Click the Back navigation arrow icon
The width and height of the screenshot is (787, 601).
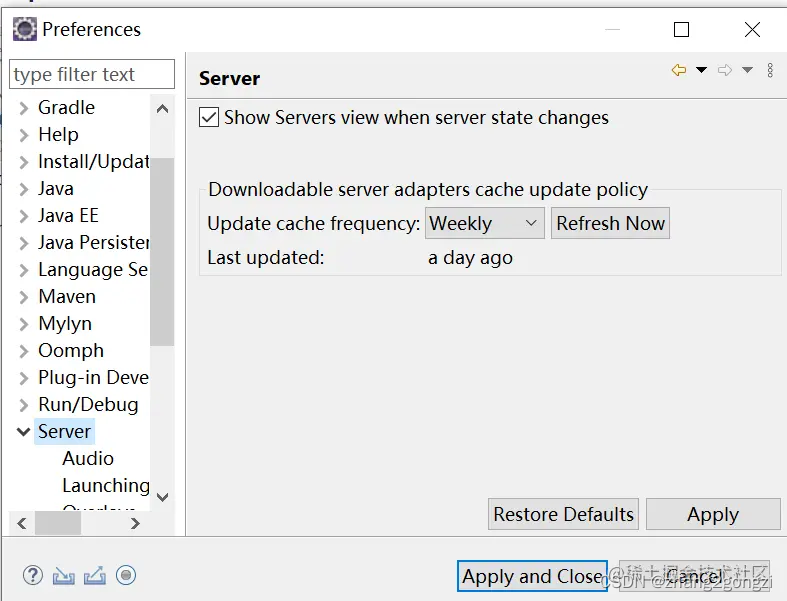point(679,70)
